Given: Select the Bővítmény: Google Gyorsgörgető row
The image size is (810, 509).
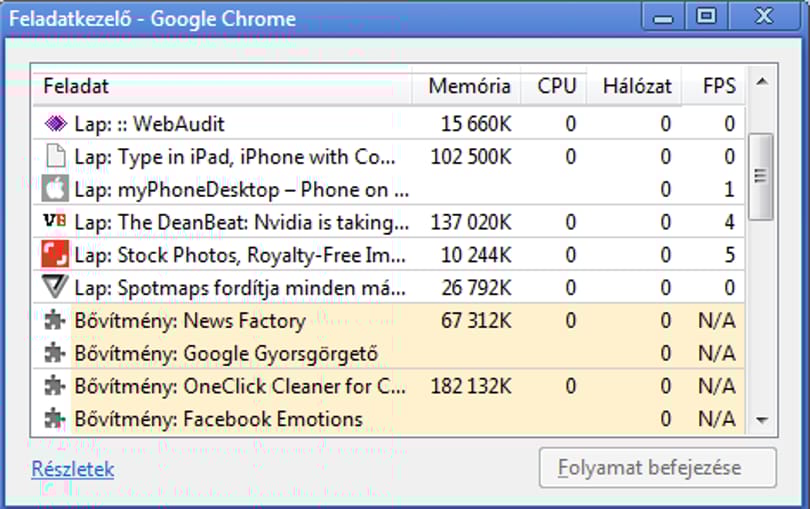Looking at the screenshot, I should click(x=389, y=353).
